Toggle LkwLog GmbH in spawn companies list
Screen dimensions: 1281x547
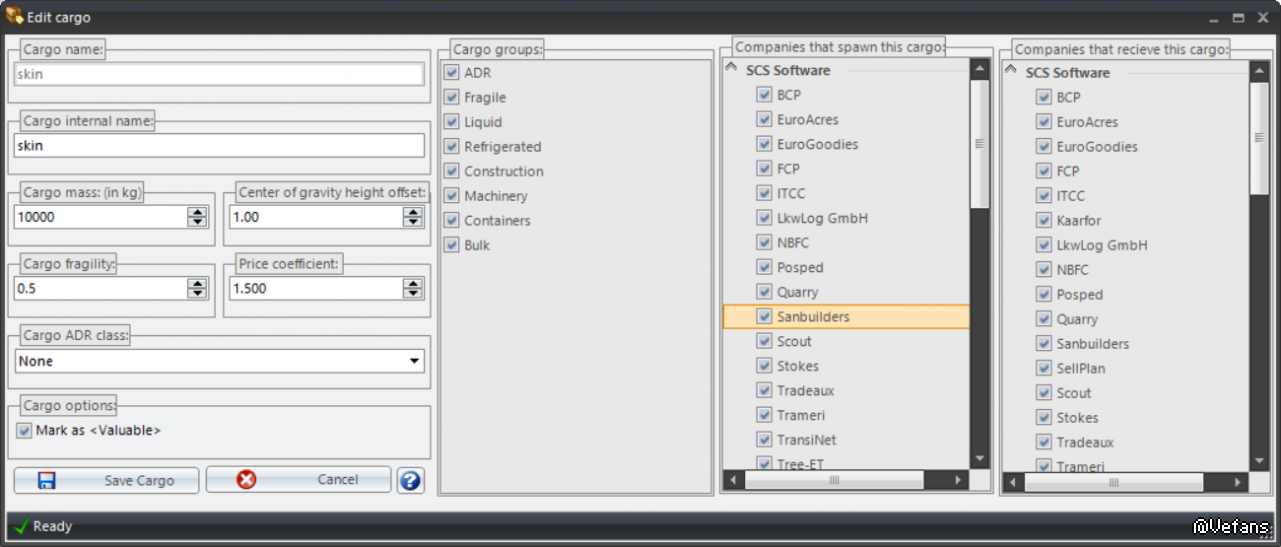click(764, 218)
